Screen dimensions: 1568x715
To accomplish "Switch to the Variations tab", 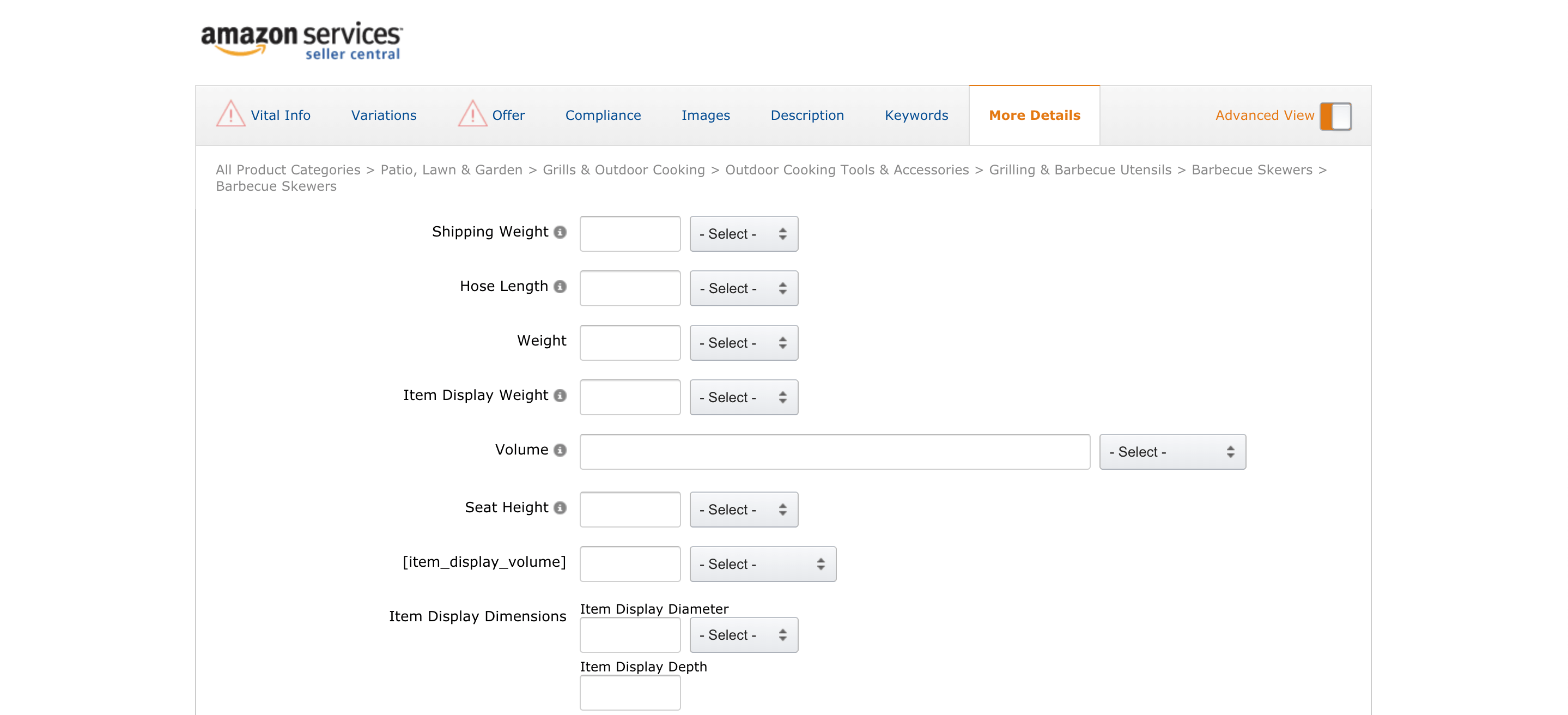I will 384,115.
